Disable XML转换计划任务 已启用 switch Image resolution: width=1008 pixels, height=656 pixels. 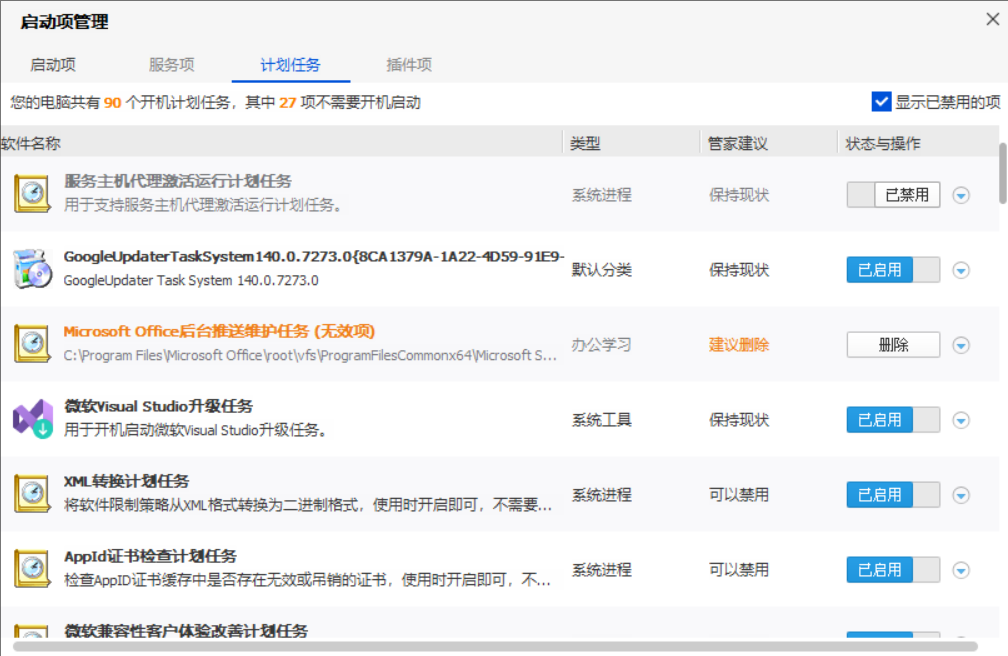pyautogui.click(x=893, y=495)
